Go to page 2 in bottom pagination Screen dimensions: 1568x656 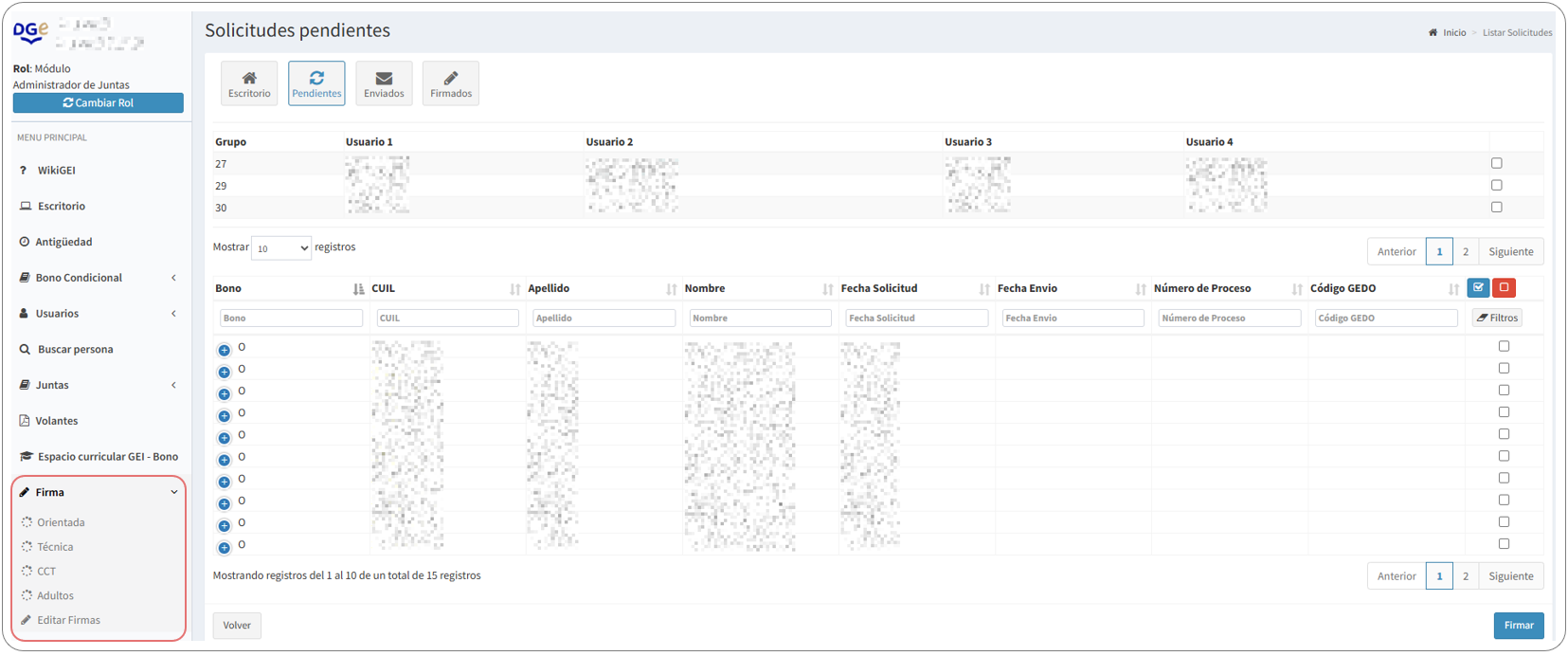click(x=1466, y=575)
